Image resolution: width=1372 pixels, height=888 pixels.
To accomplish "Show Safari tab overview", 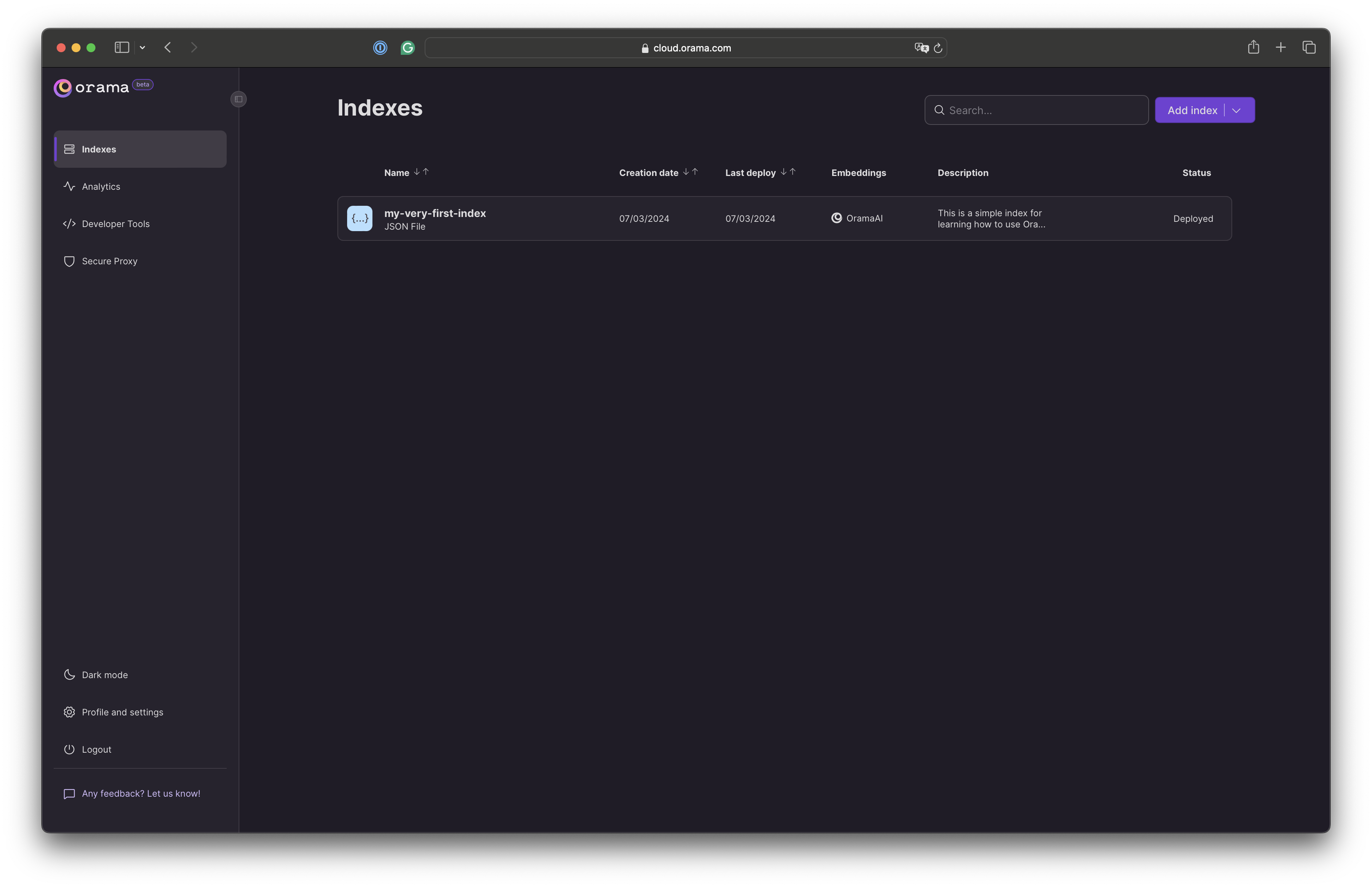I will click(1309, 47).
